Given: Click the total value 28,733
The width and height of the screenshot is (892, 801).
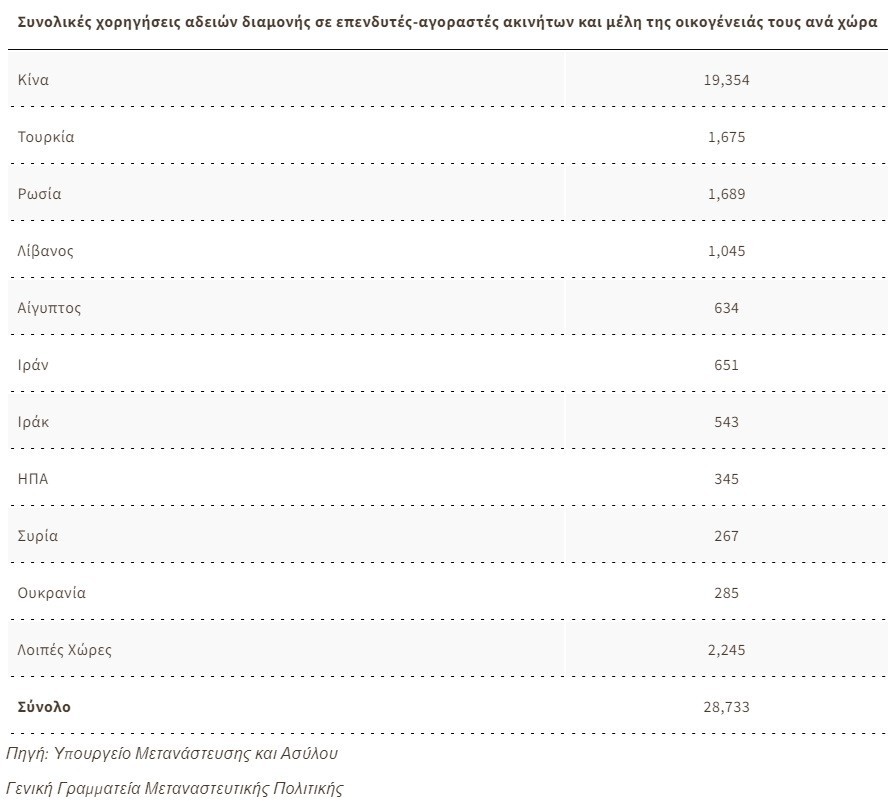Looking at the screenshot, I should point(726,707).
